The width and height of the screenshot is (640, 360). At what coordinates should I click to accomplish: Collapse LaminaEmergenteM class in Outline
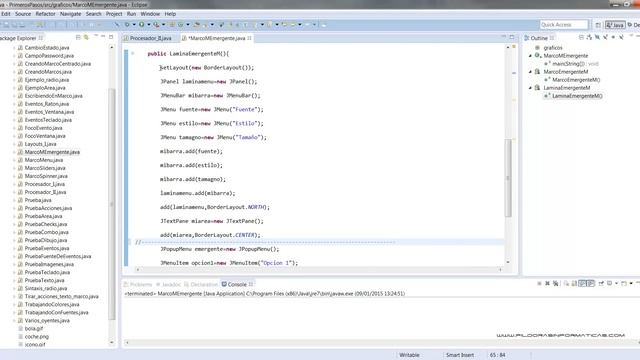click(531, 88)
